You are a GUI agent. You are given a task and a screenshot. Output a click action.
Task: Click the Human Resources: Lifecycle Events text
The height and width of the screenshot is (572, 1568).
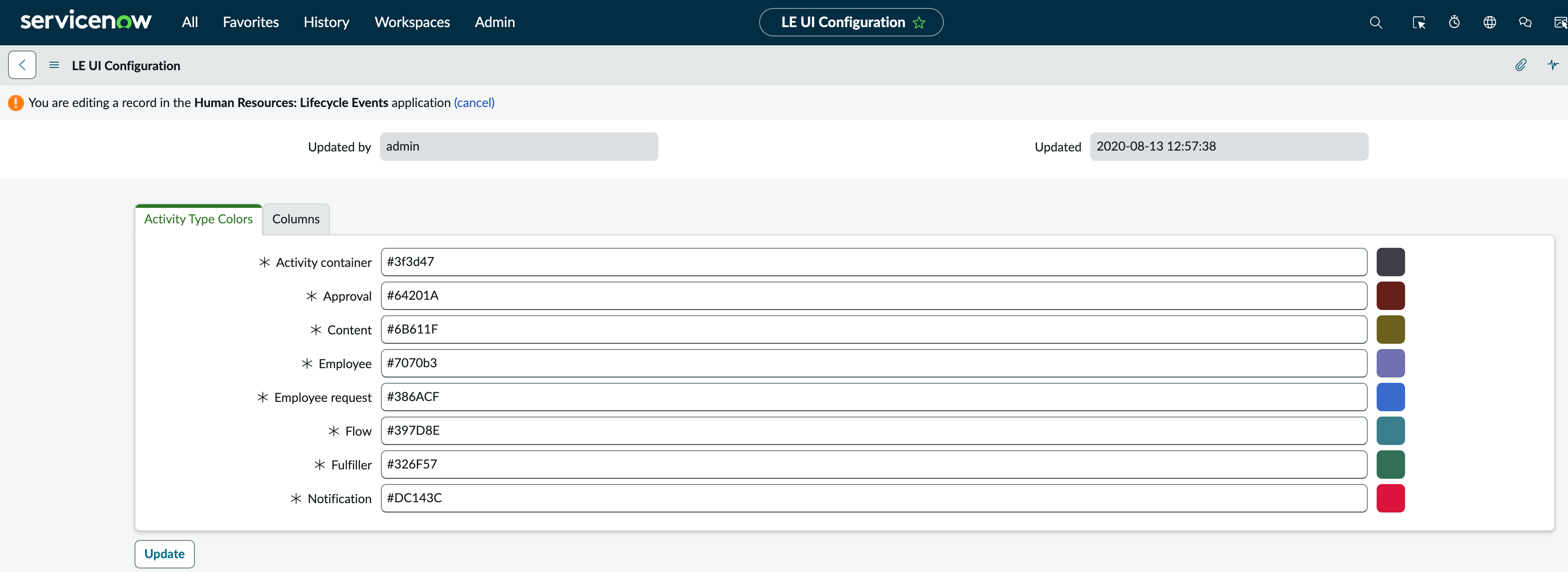point(291,102)
